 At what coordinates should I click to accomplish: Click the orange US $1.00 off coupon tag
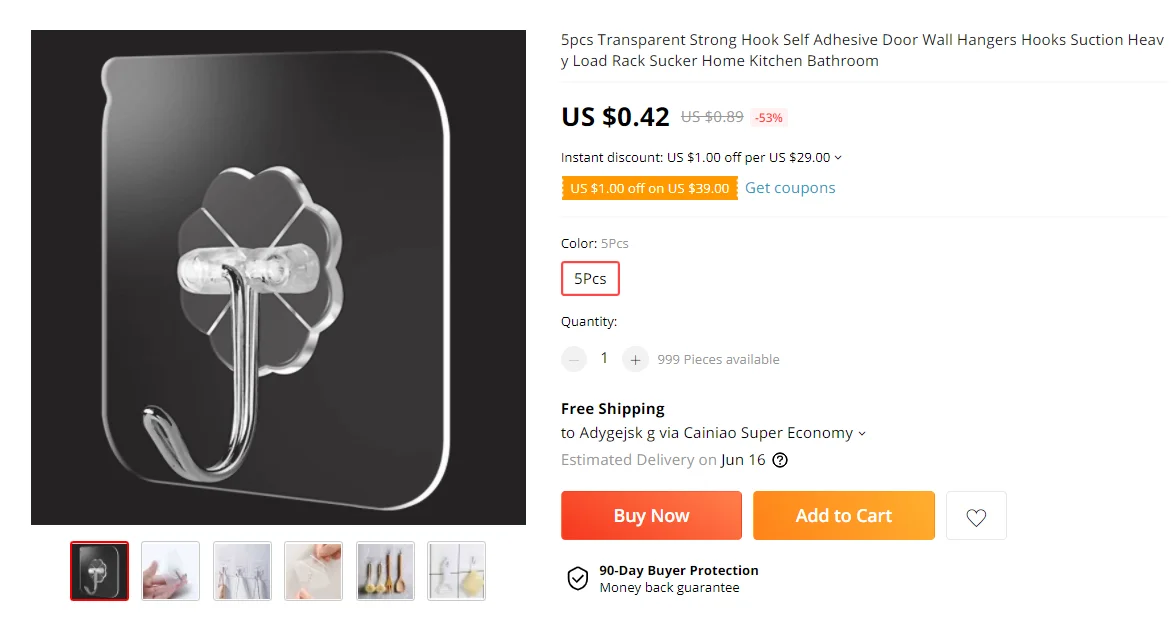point(649,188)
